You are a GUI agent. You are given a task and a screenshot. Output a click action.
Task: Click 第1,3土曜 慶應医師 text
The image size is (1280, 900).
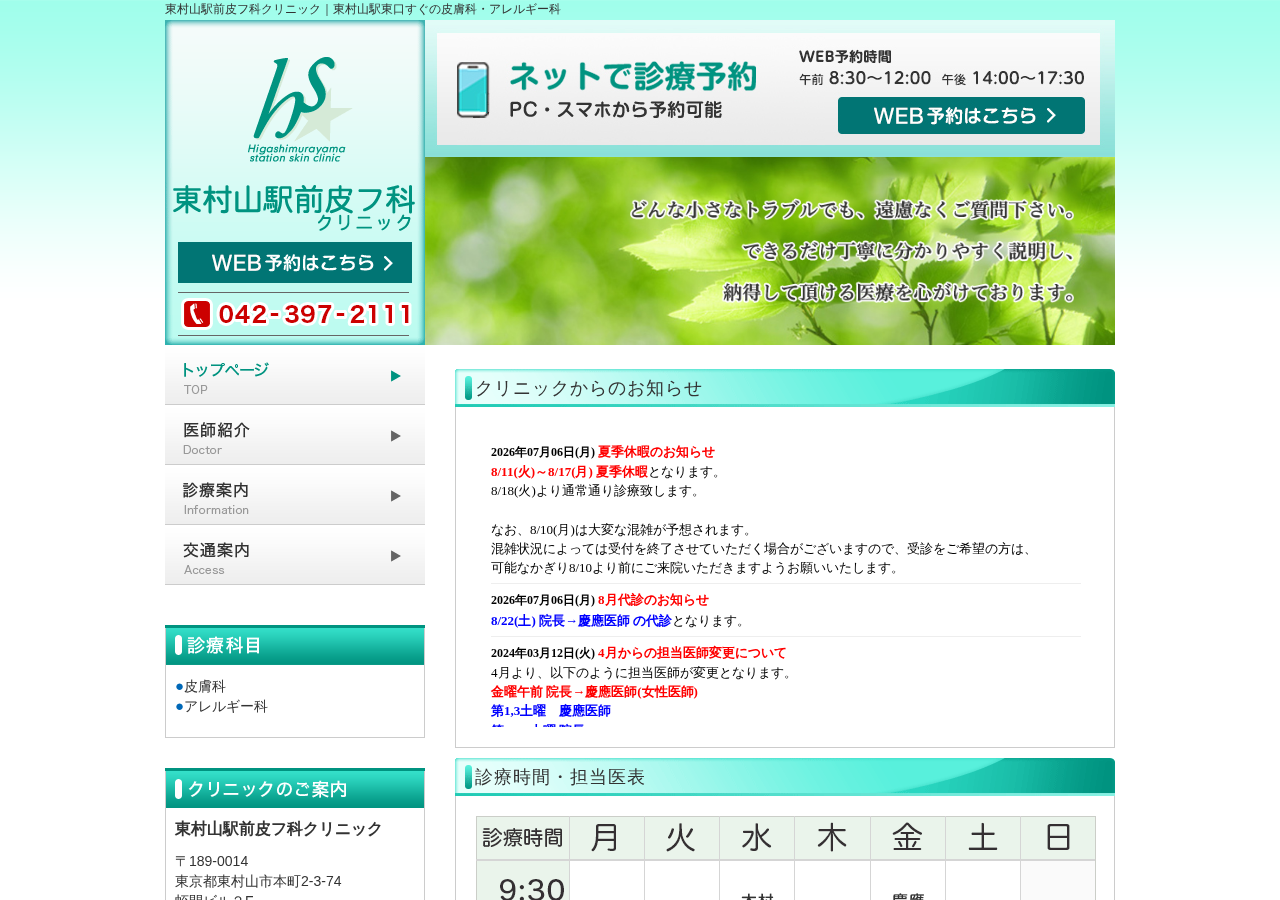click(x=551, y=711)
